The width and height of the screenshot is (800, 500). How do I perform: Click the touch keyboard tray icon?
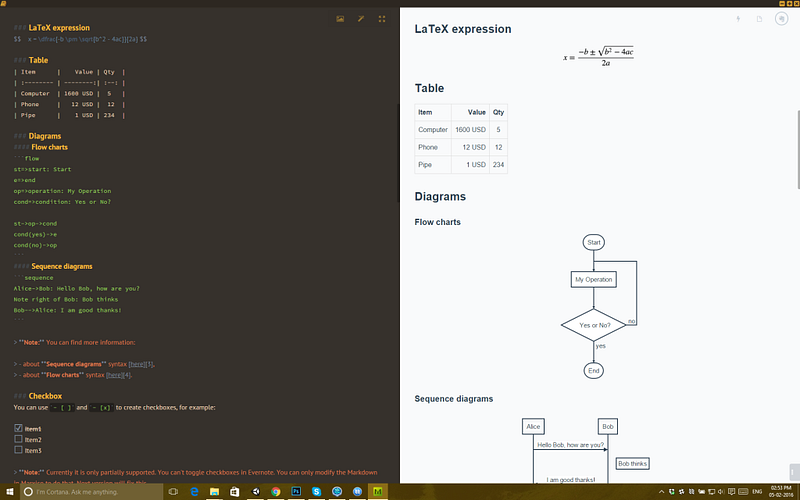[743, 492]
